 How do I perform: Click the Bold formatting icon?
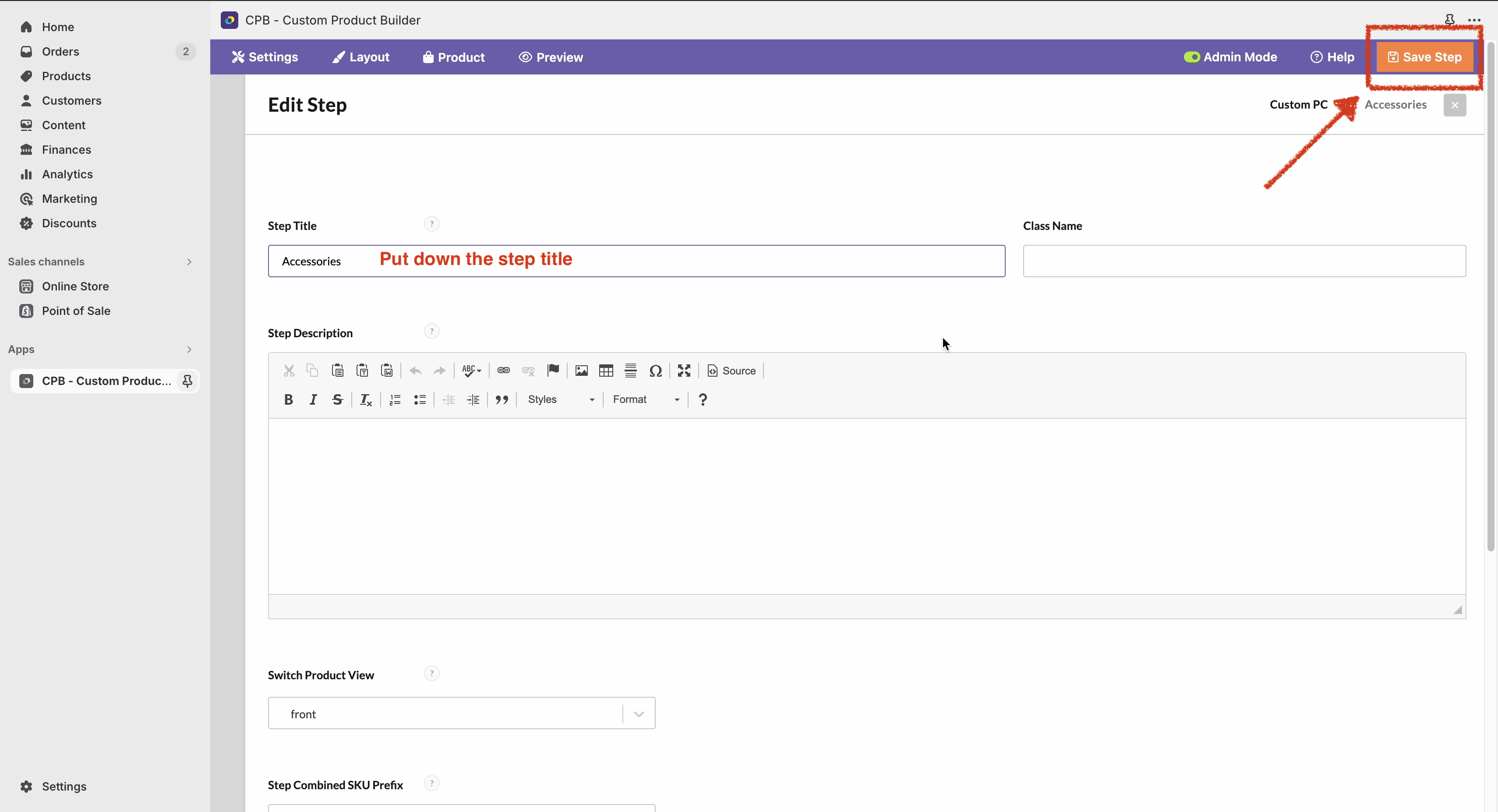[288, 399]
